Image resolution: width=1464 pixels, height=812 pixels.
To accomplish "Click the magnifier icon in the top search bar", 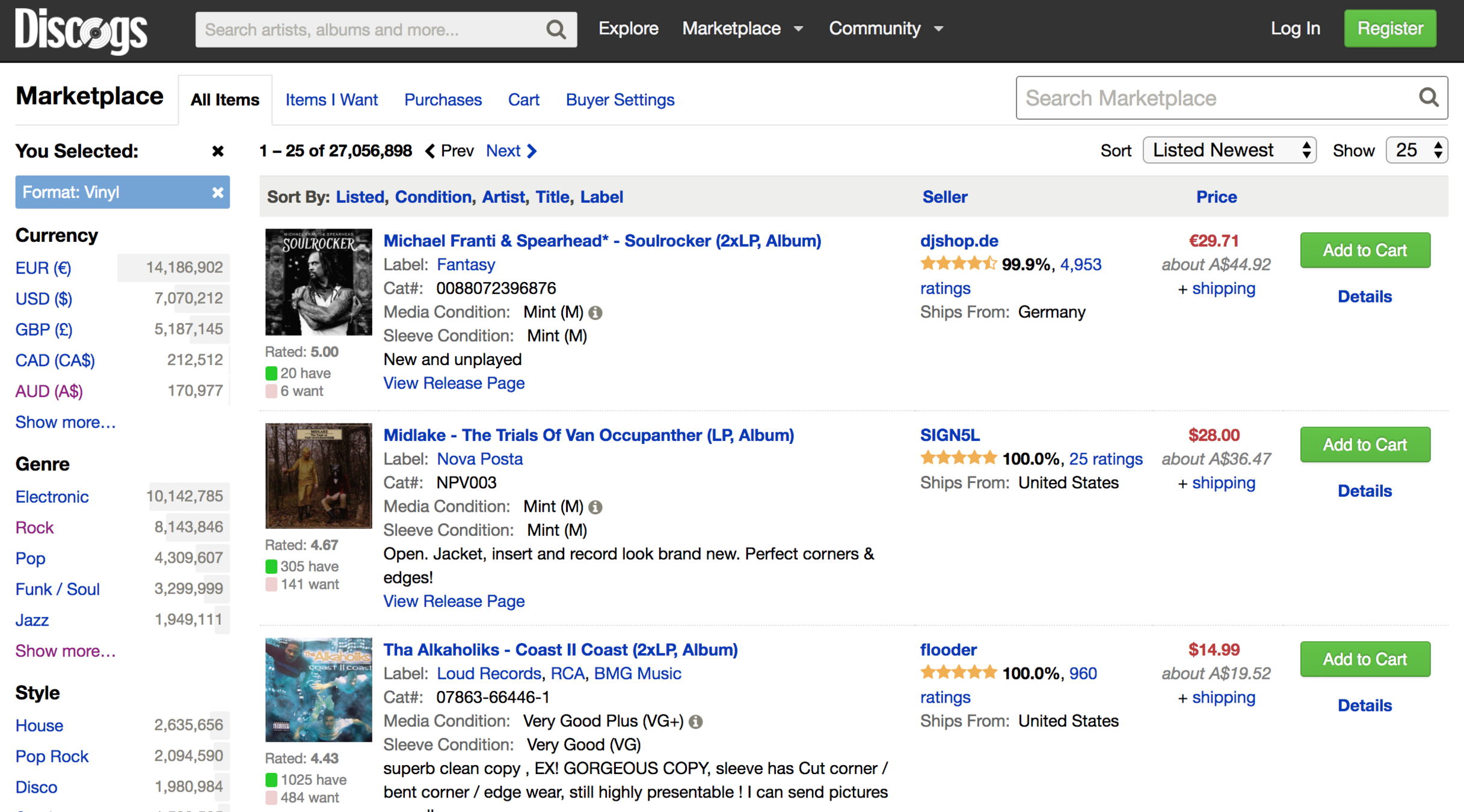I will 556,29.
